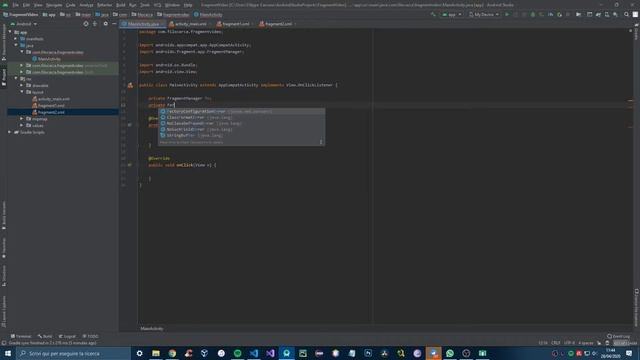Expand Gradle Scripts node
The width and height of the screenshot is (640, 360).
10,132
